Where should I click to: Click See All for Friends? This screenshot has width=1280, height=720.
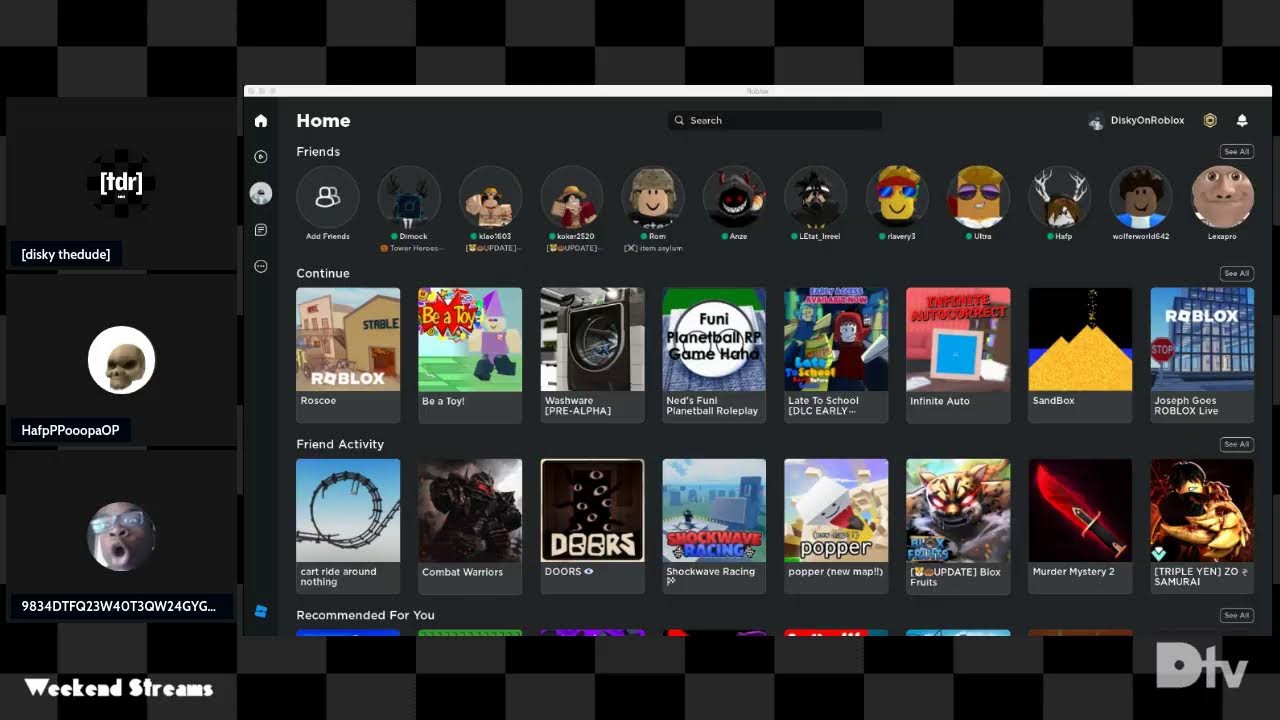click(x=1237, y=152)
